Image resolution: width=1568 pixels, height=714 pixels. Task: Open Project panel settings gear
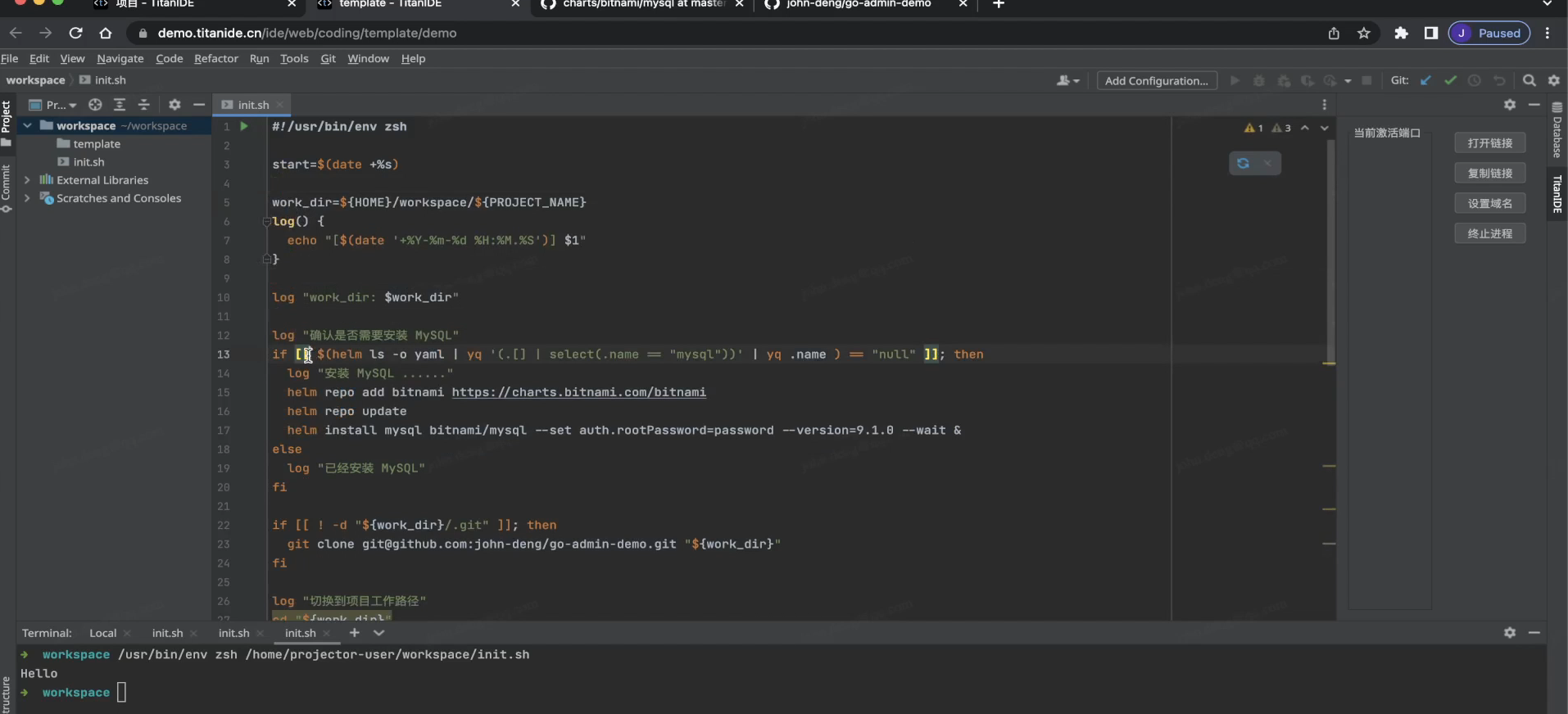coord(174,105)
